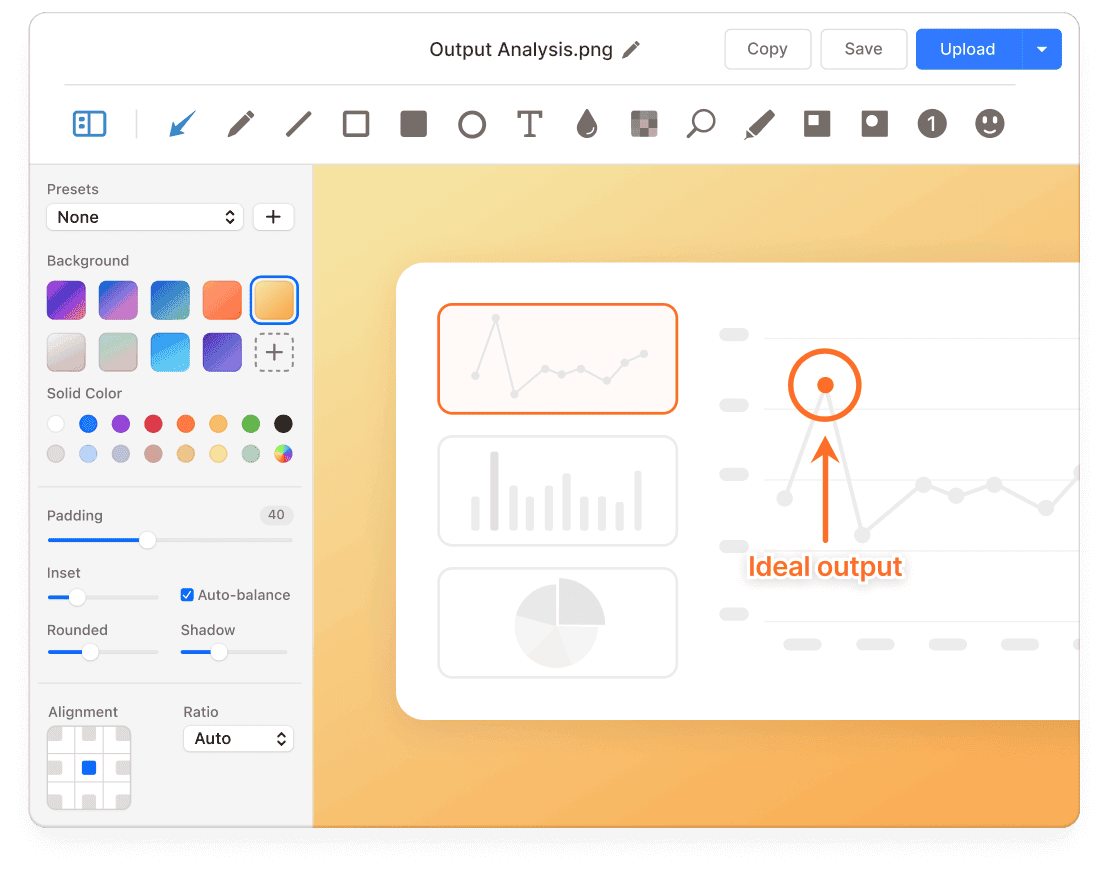Open the Presets dropdown showing None
This screenshot has width=1109, height=873.
tap(145, 217)
